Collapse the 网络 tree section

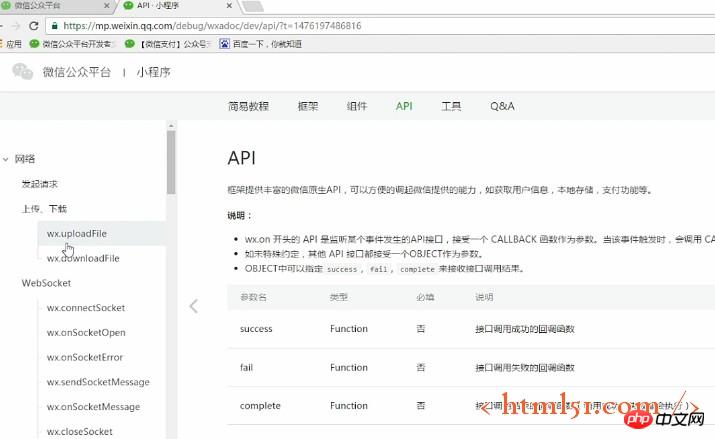[6, 159]
